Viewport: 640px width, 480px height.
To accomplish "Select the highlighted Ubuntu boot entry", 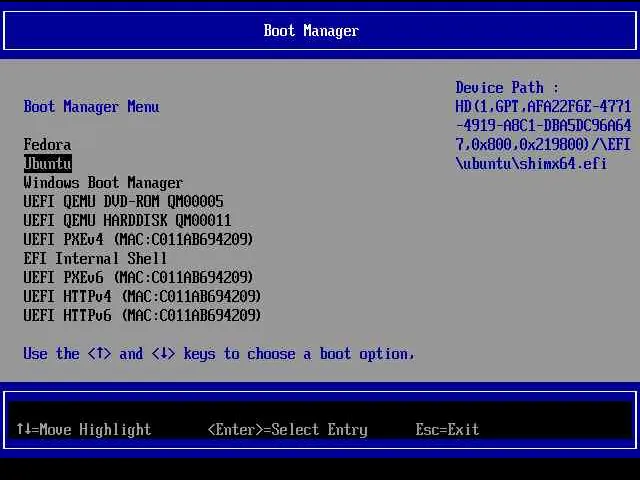I will (x=48, y=164).
